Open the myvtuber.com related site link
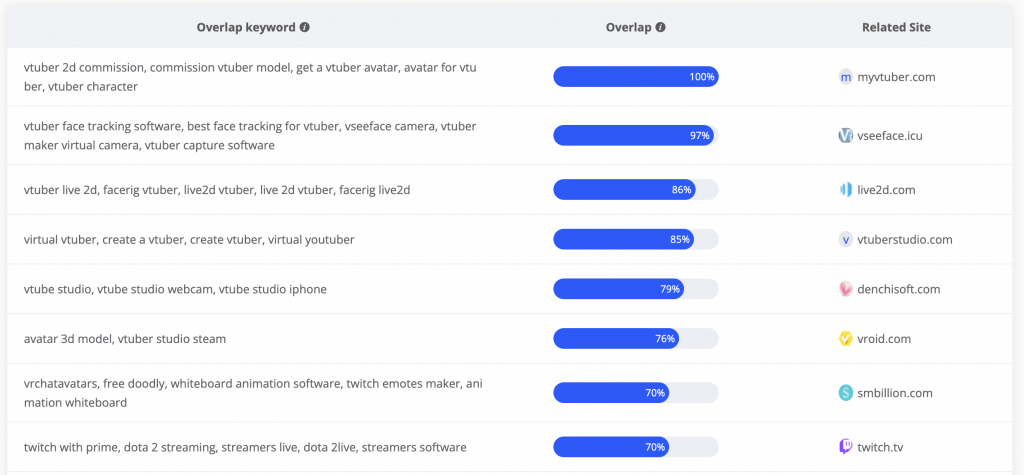The image size is (1024, 475). click(896, 77)
